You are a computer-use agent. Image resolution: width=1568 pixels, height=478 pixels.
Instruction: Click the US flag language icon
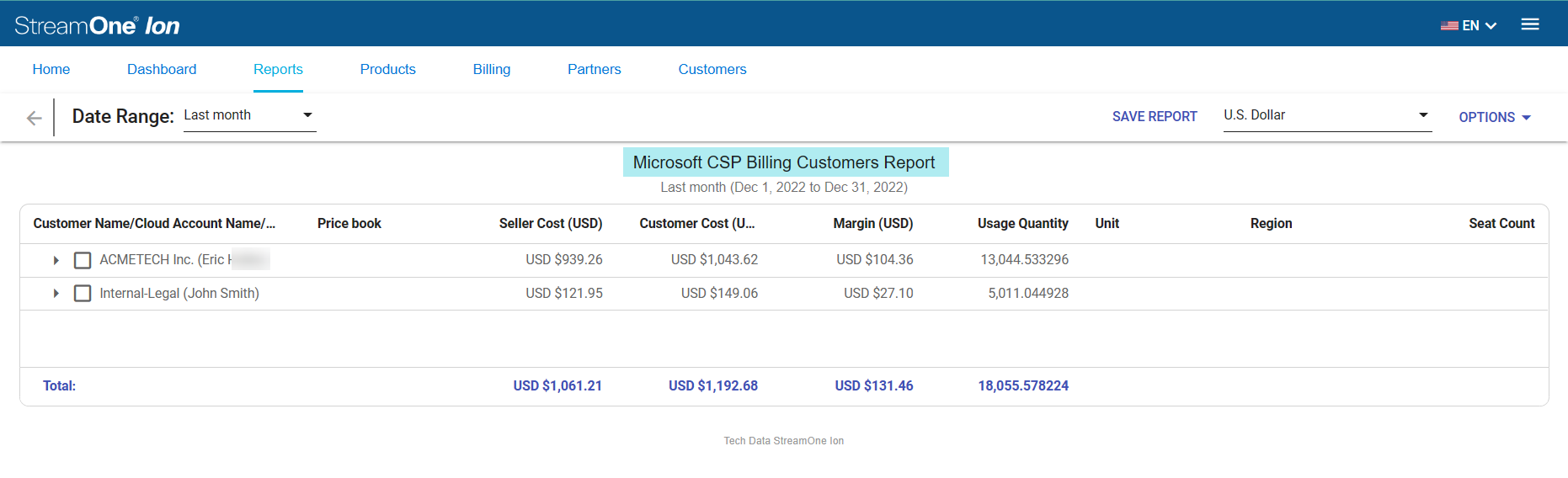pyautogui.click(x=1449, y=26)
